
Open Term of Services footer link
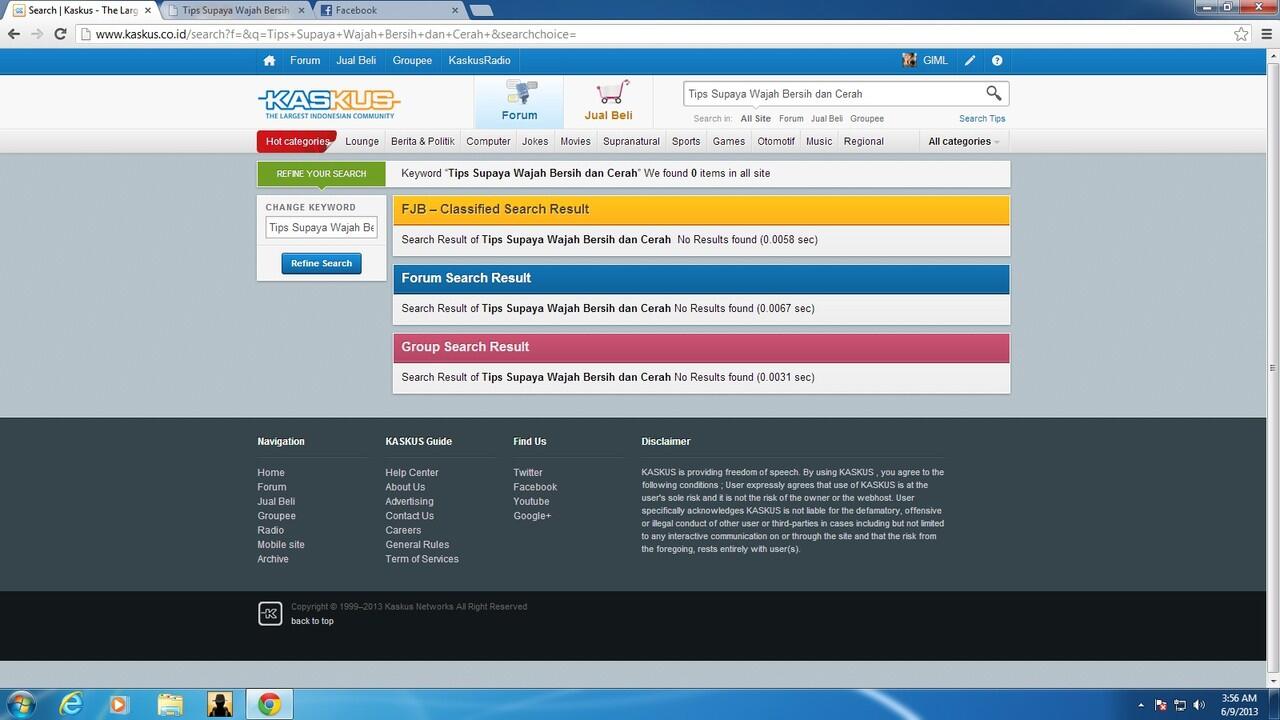[422, 559]
